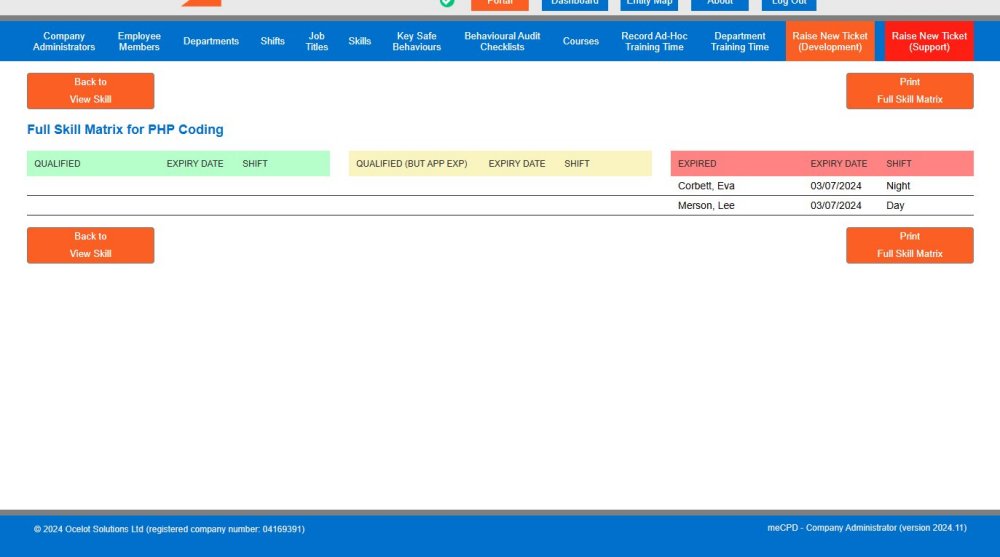This screenshot has width=1000, height=557.
Task: Open the Departments section
Action: point(211,41)
